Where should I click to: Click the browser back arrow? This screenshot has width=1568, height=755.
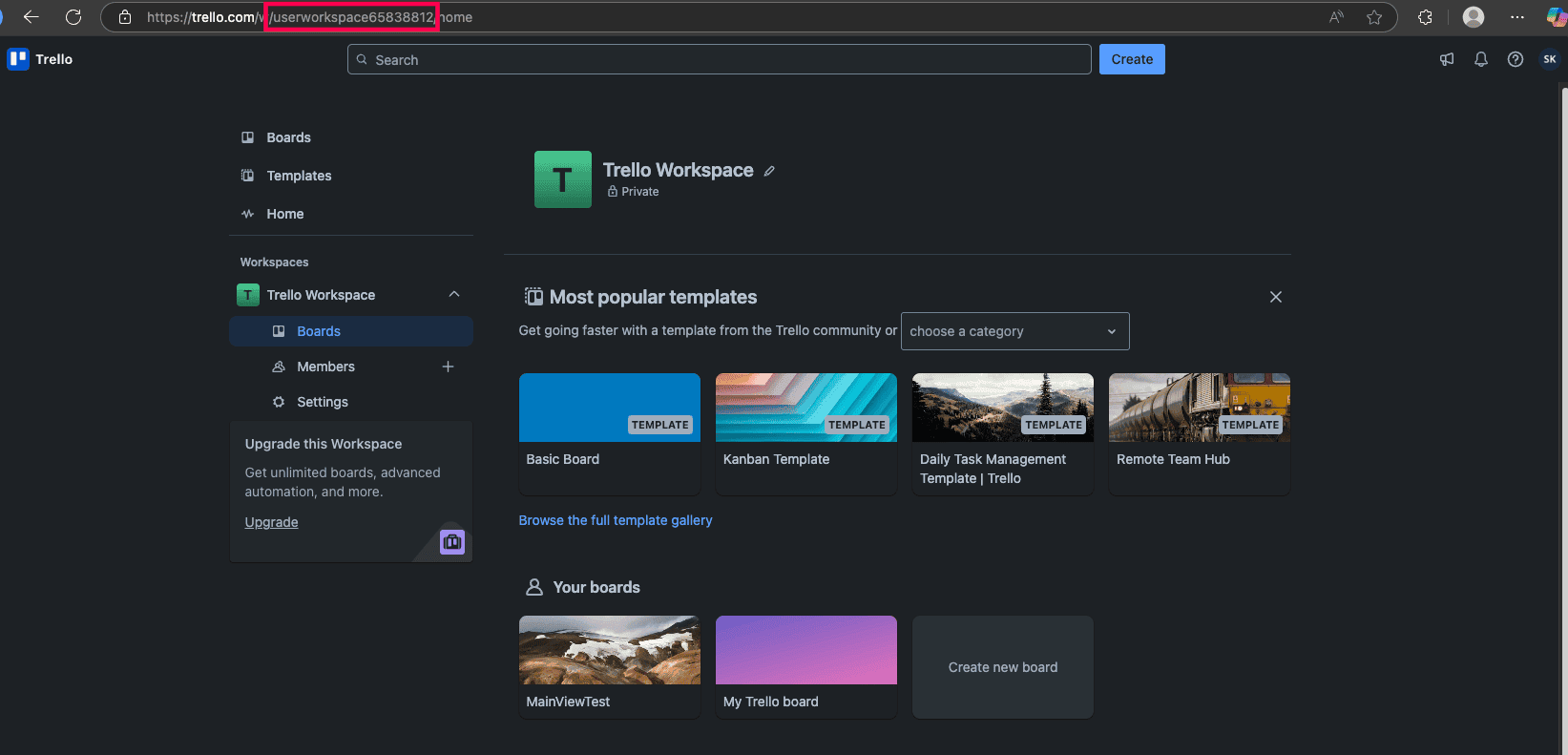31,17
